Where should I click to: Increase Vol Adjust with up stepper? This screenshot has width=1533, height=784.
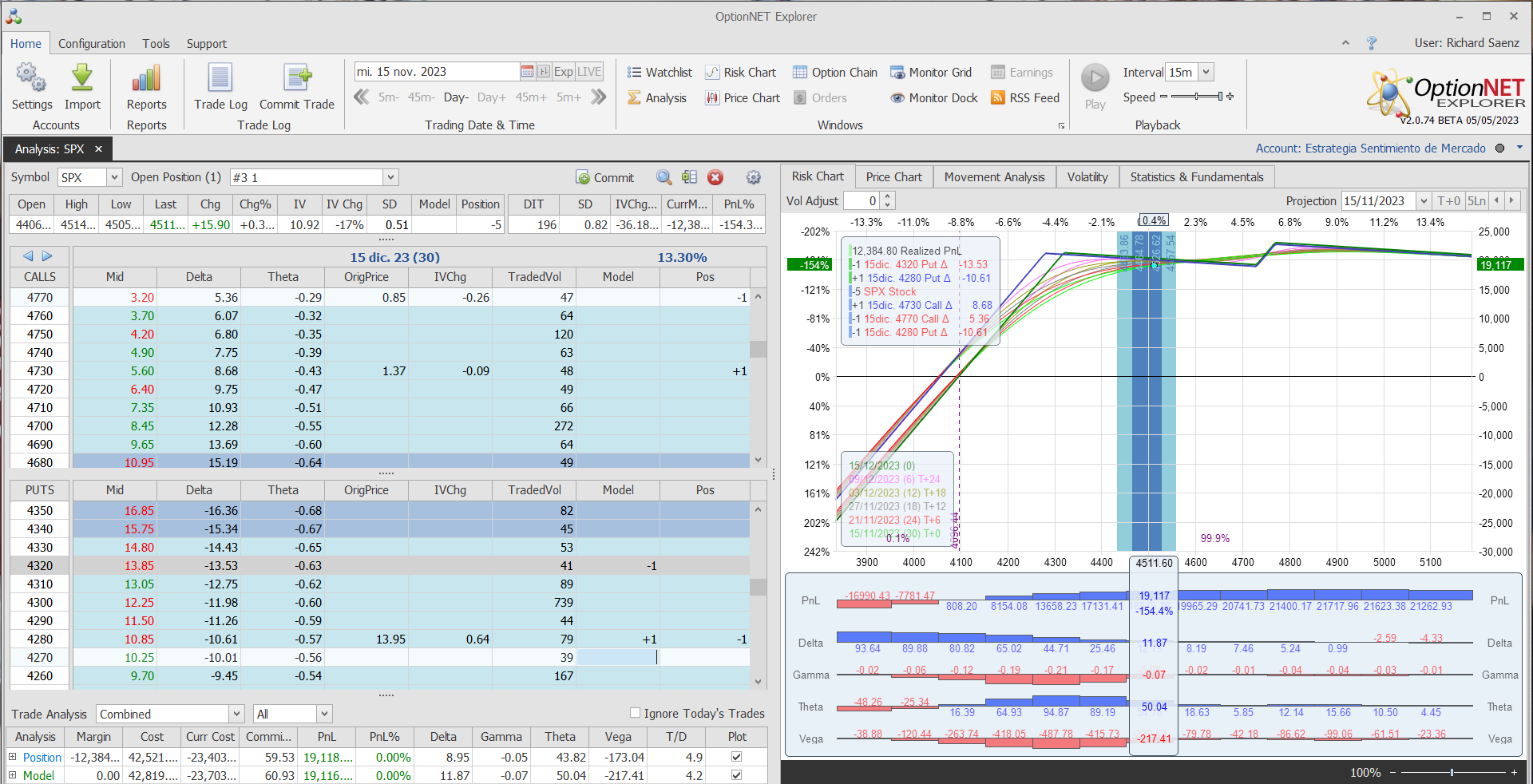(x=887, y=197)
